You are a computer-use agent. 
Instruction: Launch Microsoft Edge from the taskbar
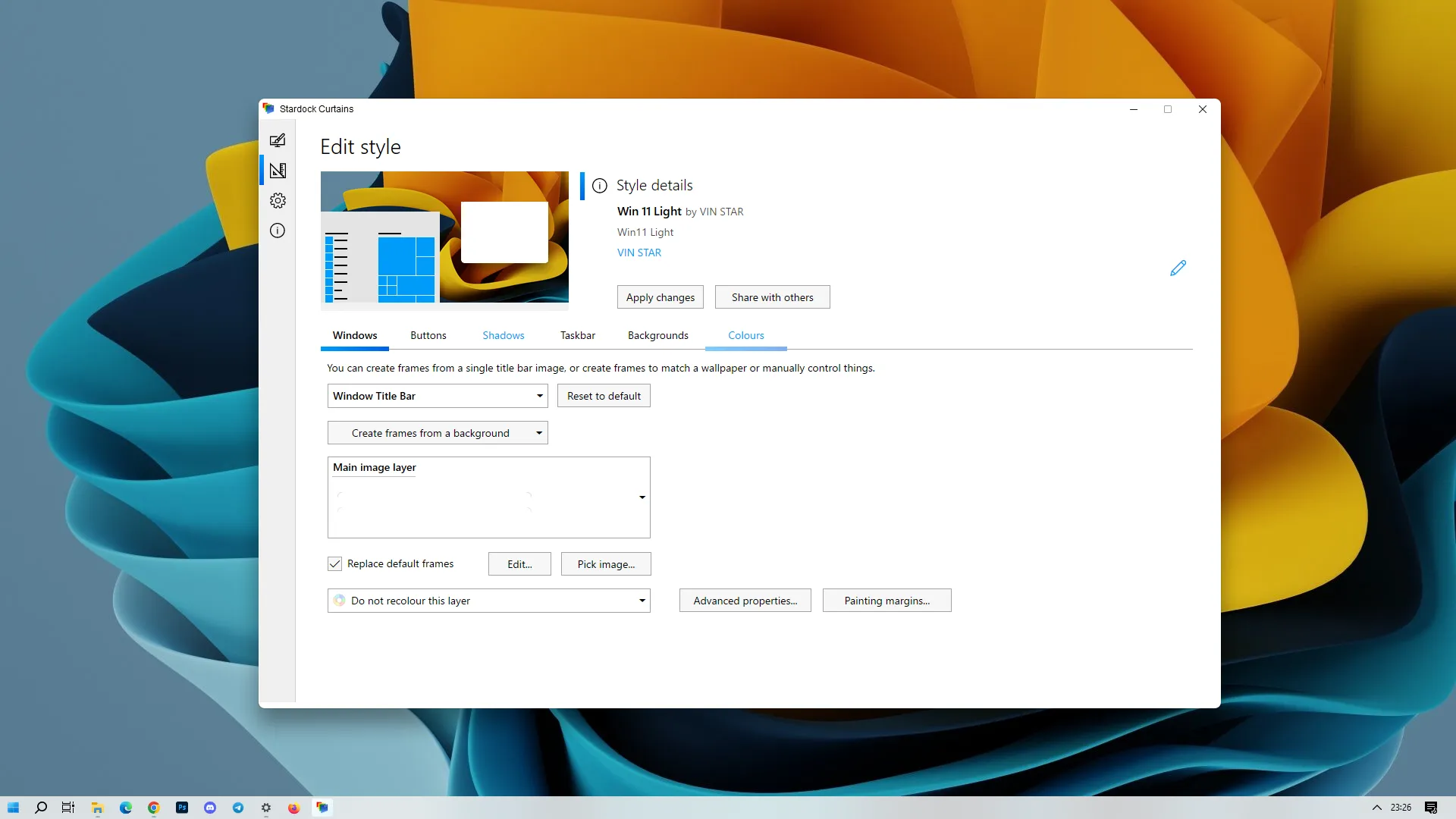tap(126, 808)
